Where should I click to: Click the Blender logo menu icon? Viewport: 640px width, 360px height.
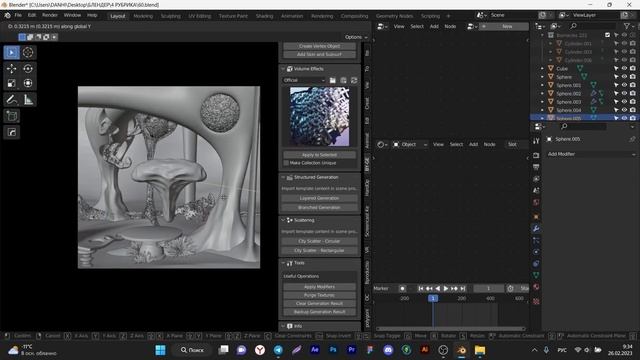(x=7, y=15)
